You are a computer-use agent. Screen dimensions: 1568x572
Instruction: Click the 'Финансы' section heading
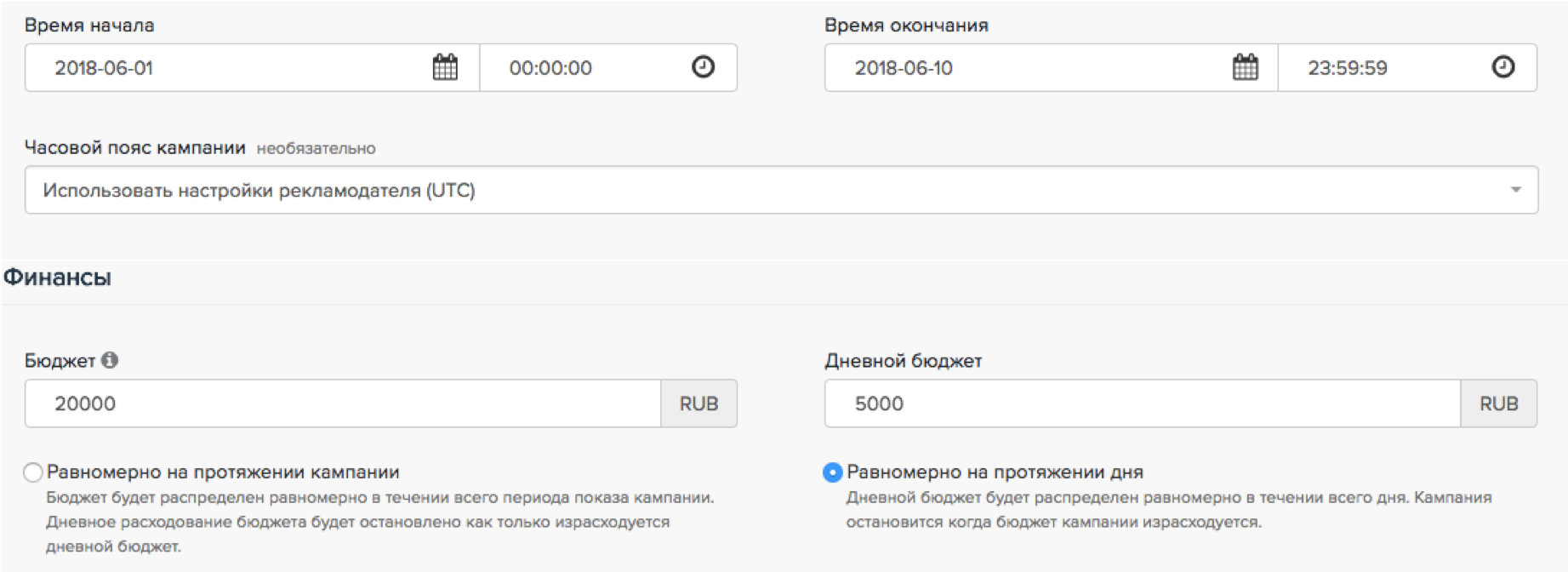tap(57, 277)
